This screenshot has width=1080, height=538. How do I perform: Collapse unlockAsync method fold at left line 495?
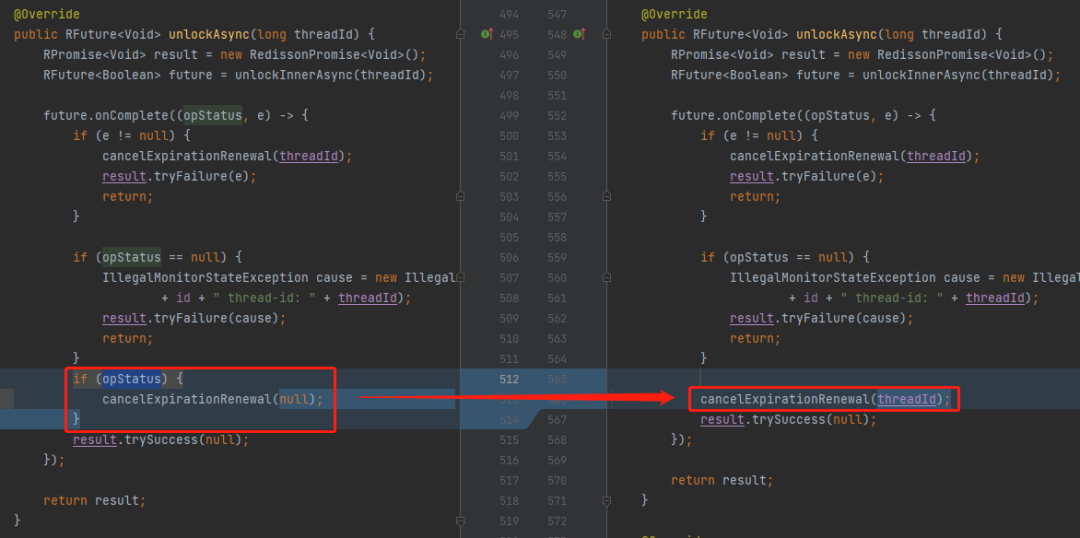point(460,34)
